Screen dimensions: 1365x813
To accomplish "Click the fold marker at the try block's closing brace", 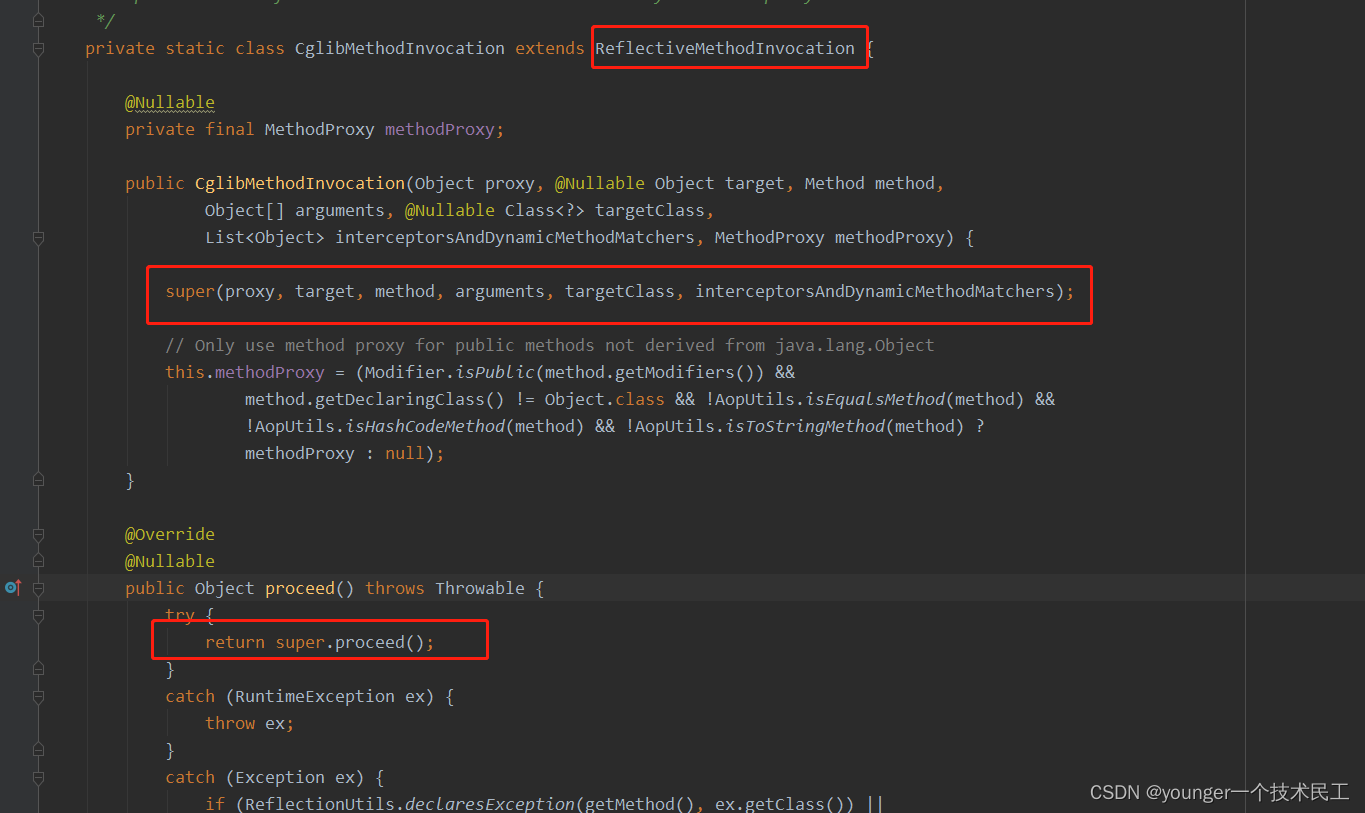I will (x=38, y=669).
